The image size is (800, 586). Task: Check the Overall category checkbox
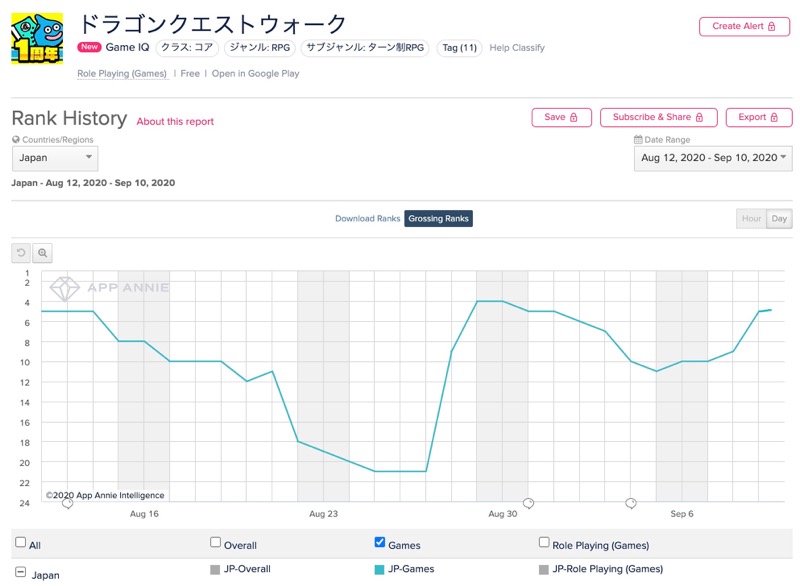point(215,542)
